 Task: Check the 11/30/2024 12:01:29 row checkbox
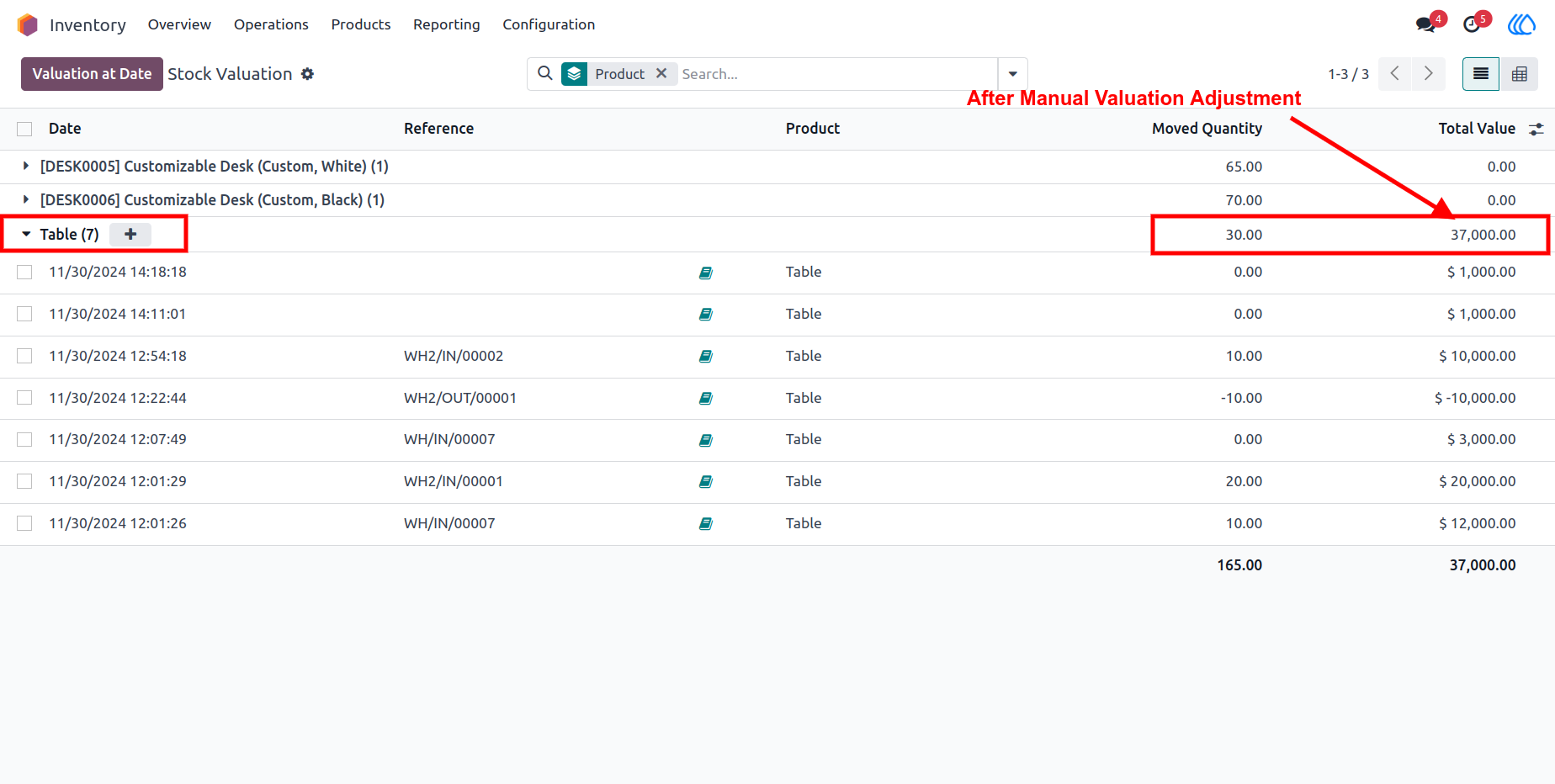coord(24,481)
